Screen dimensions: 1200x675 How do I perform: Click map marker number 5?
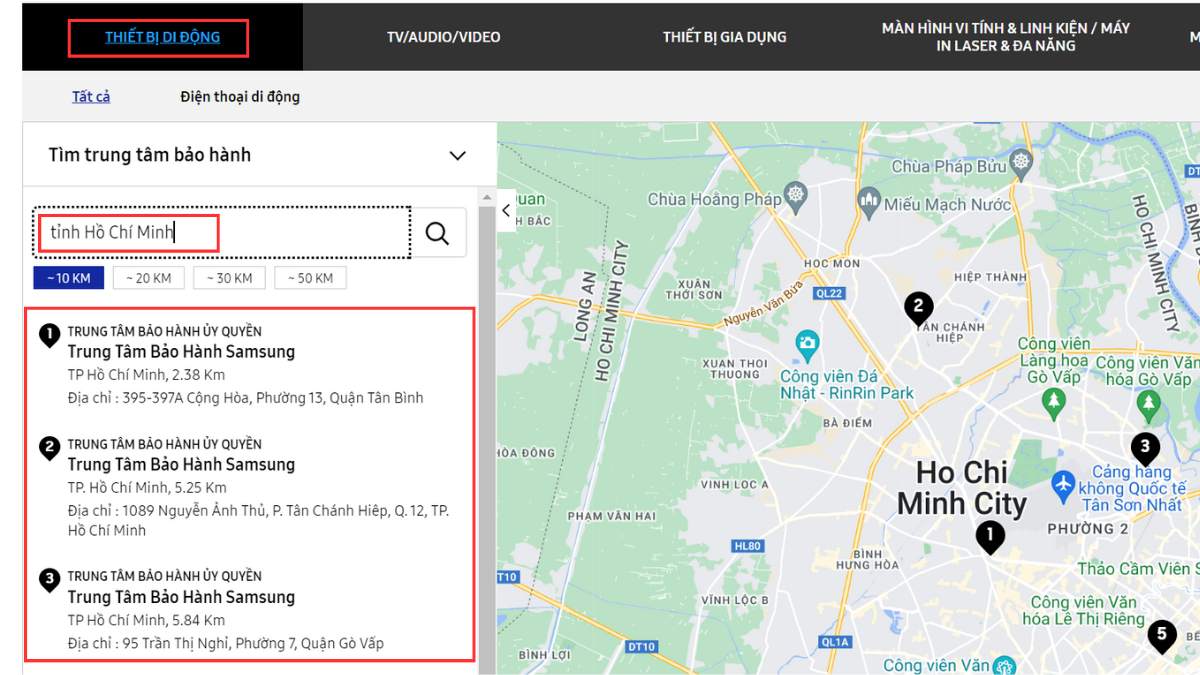(x=1161, y=636)
